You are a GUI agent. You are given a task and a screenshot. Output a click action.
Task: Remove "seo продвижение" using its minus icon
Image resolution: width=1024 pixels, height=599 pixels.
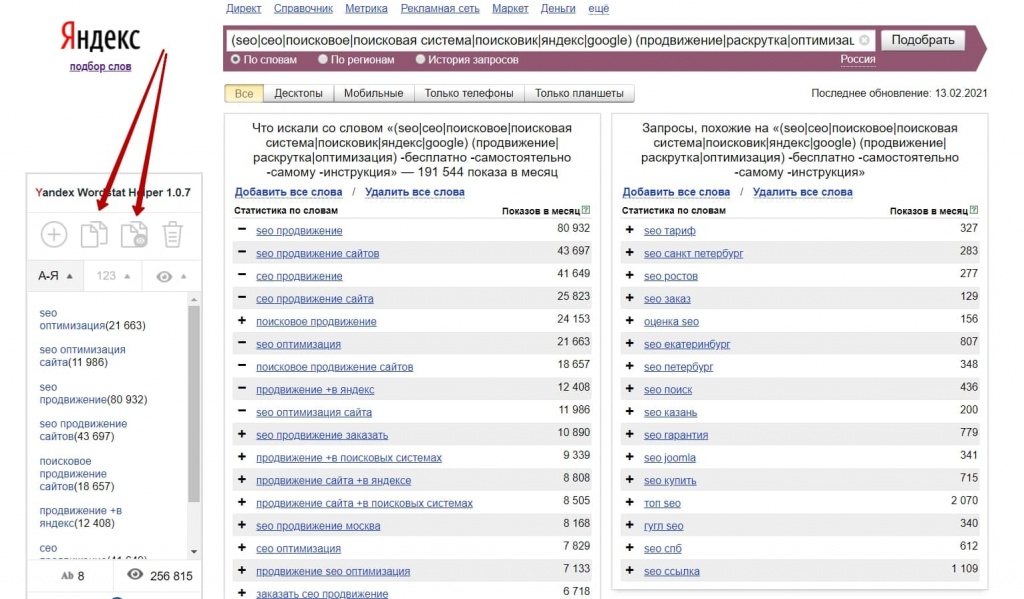pyautogui.click(x=242, y=230)
